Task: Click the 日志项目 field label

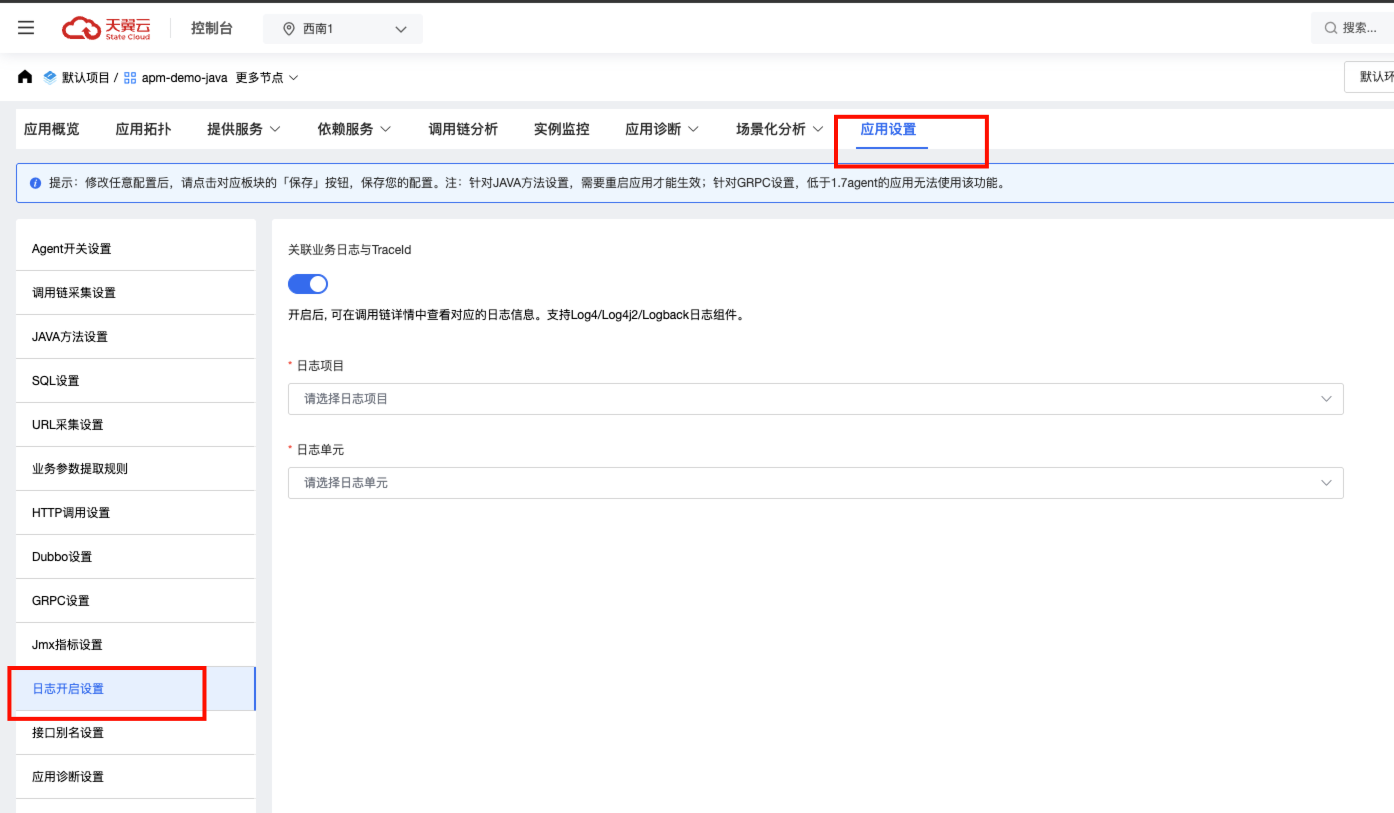Action: click(320, 366)
